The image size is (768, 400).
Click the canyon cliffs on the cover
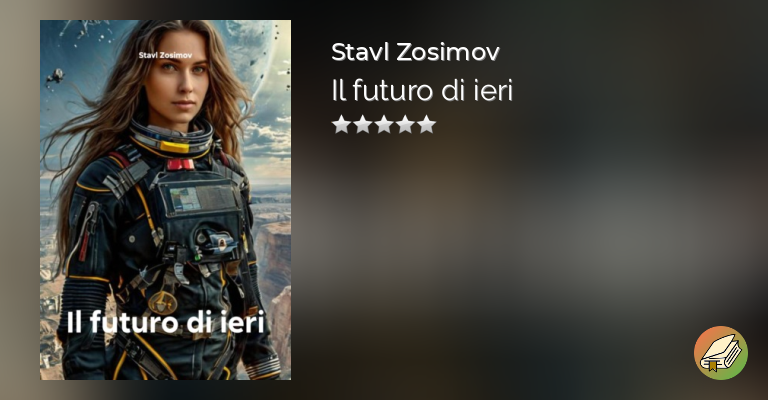pyautogui.click(x=272, y=274)
